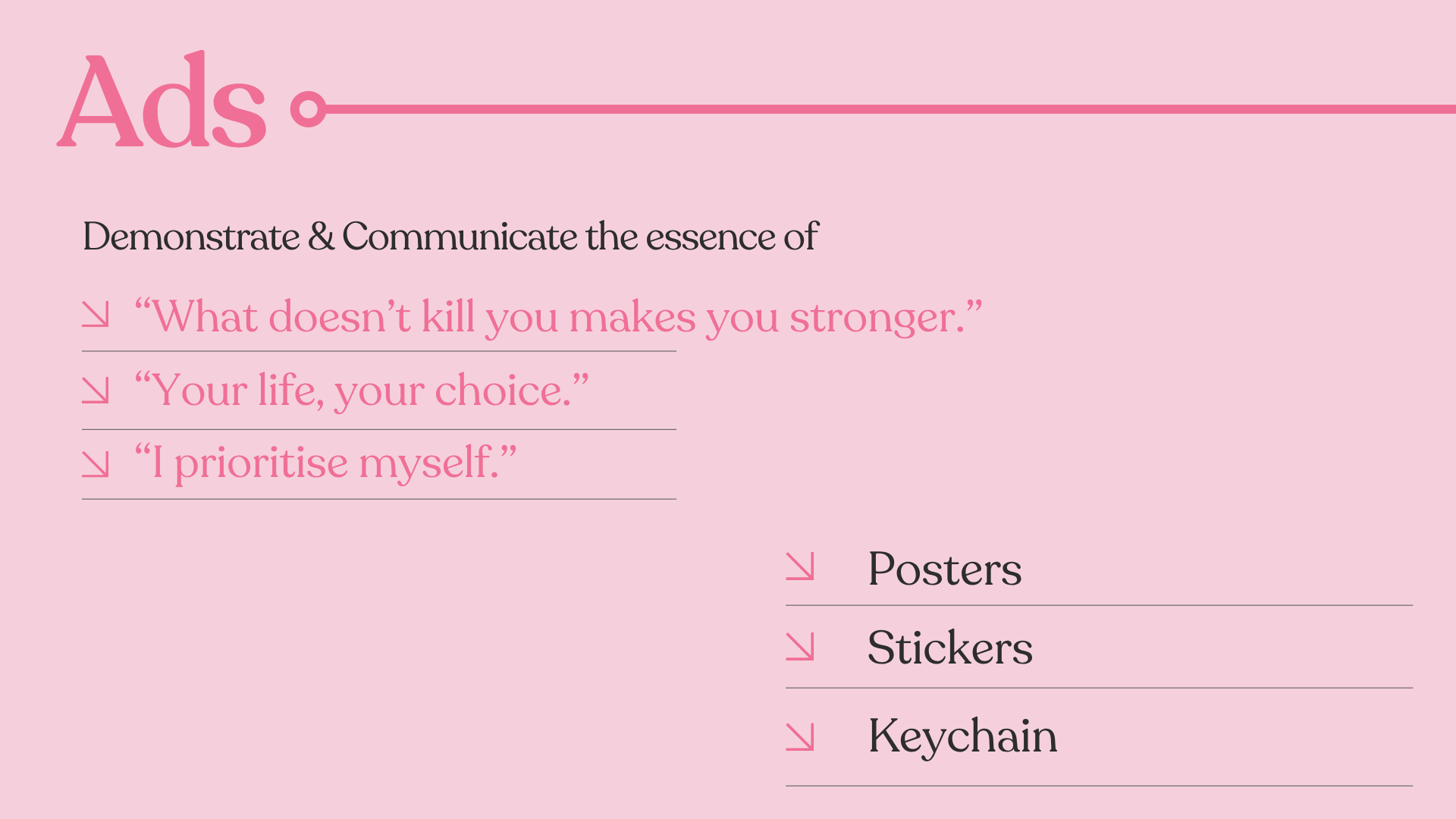The width and height of the screenshot is (1456, 819).
Task: Click the arrow icon beside Posters
Action: (x=800, y=566)
